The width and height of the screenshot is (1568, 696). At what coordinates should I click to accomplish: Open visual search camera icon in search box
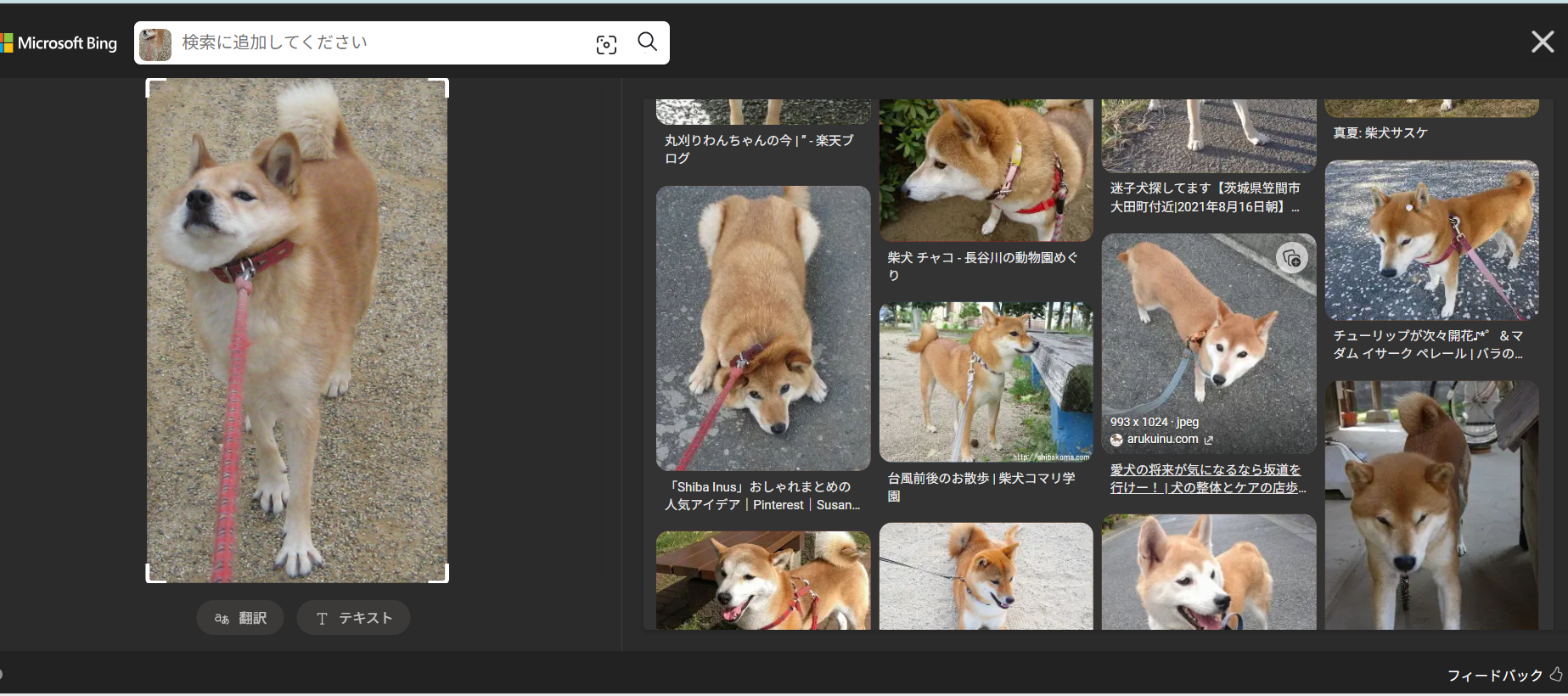tap(606, 44)
